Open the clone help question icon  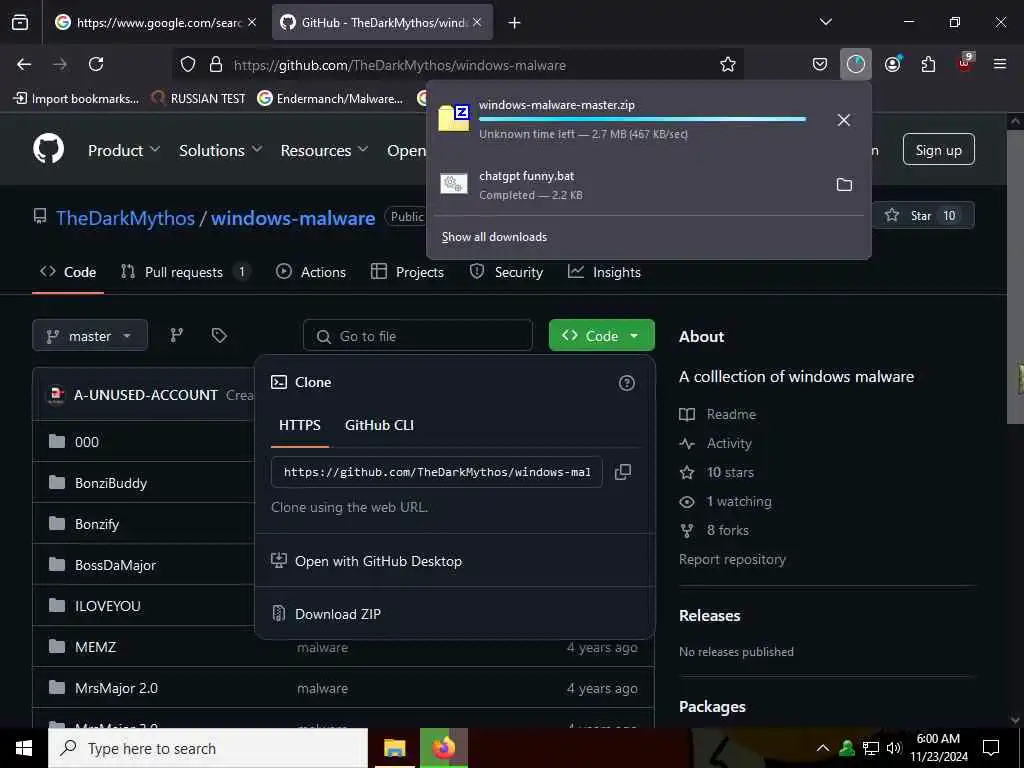point(626,383)
